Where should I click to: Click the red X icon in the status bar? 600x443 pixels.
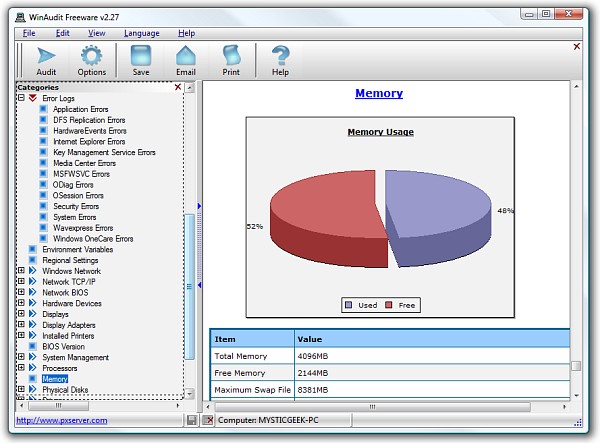[x=208, y=420]
